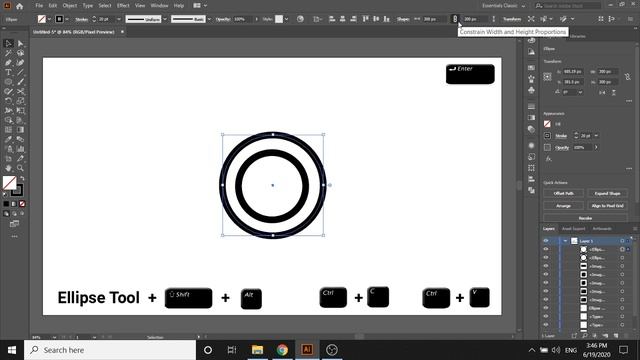This screenshot has height=360, width=640.
Task: Set reference point in the Transform section
Action: (x=547, y=76)
